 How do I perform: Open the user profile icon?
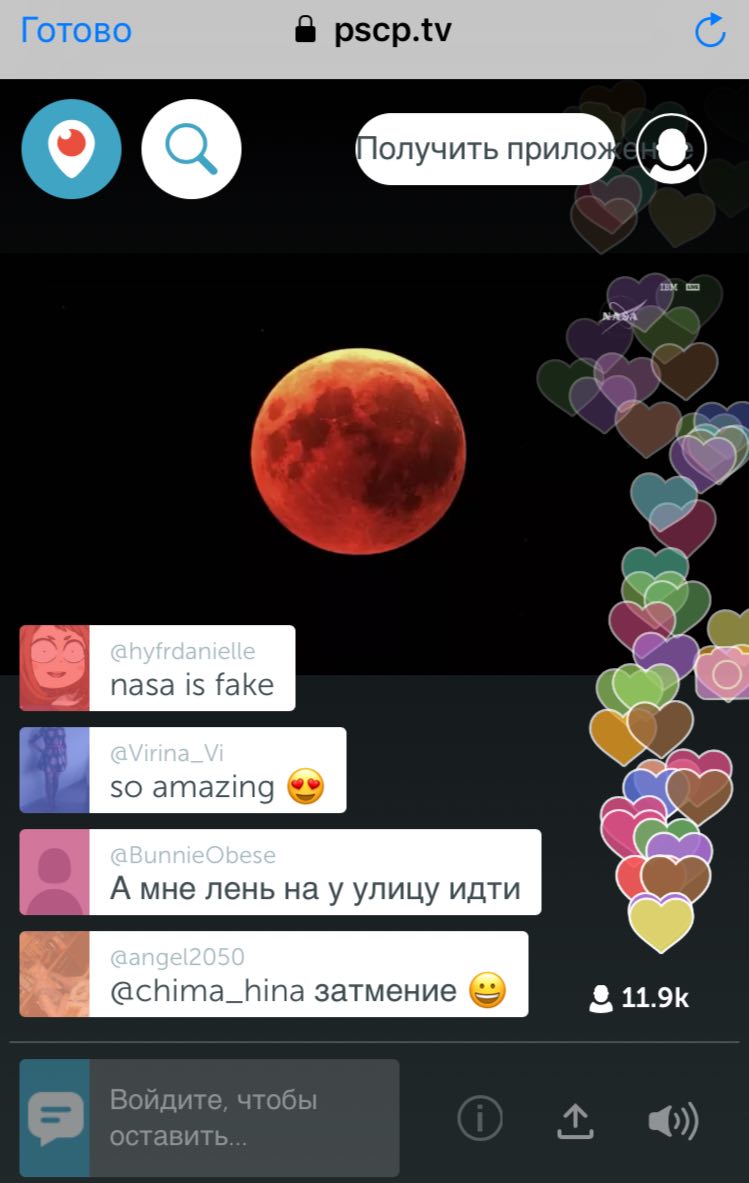tap(671, 149)
